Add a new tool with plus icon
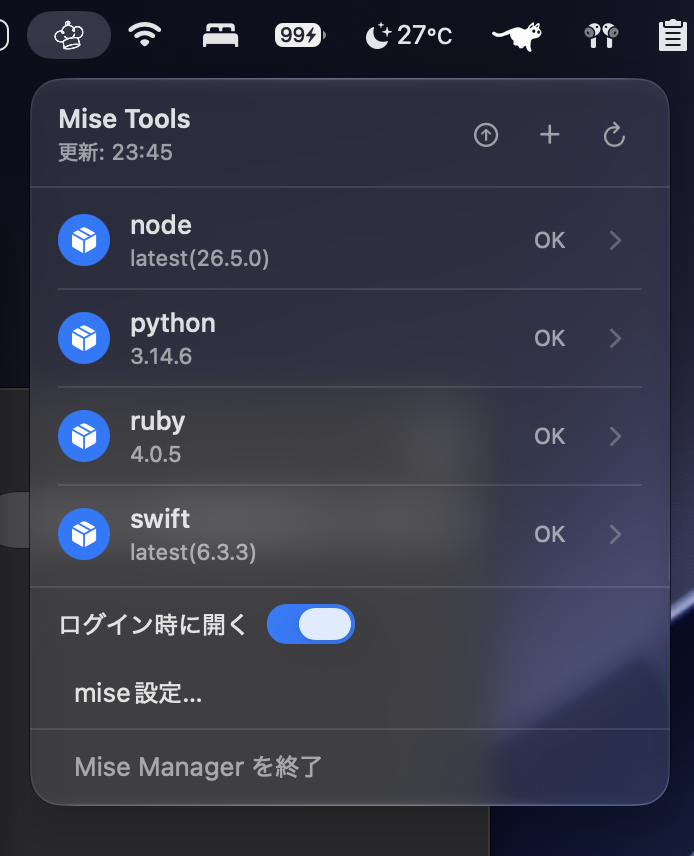Viewport: 694px width, 856px height. click(550, 134)
